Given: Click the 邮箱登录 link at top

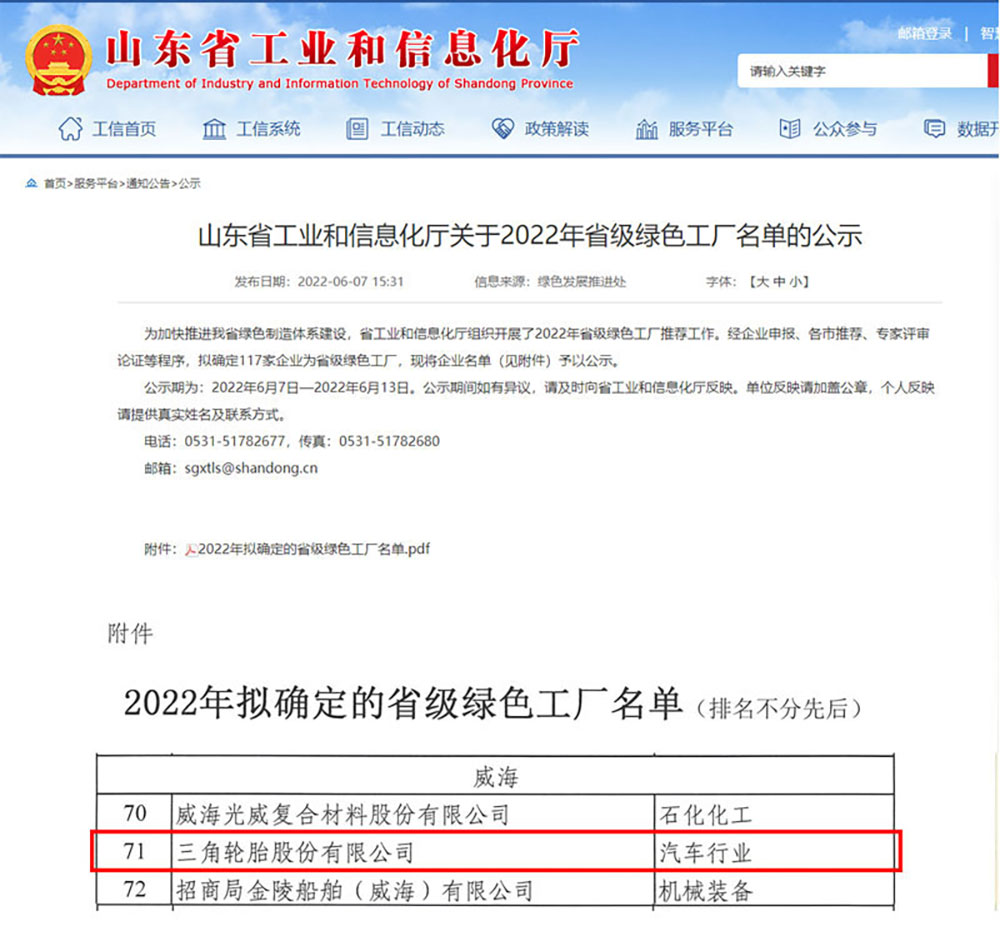Looking at the screenshot, I should pyautogui.click(x=925, y=34).
